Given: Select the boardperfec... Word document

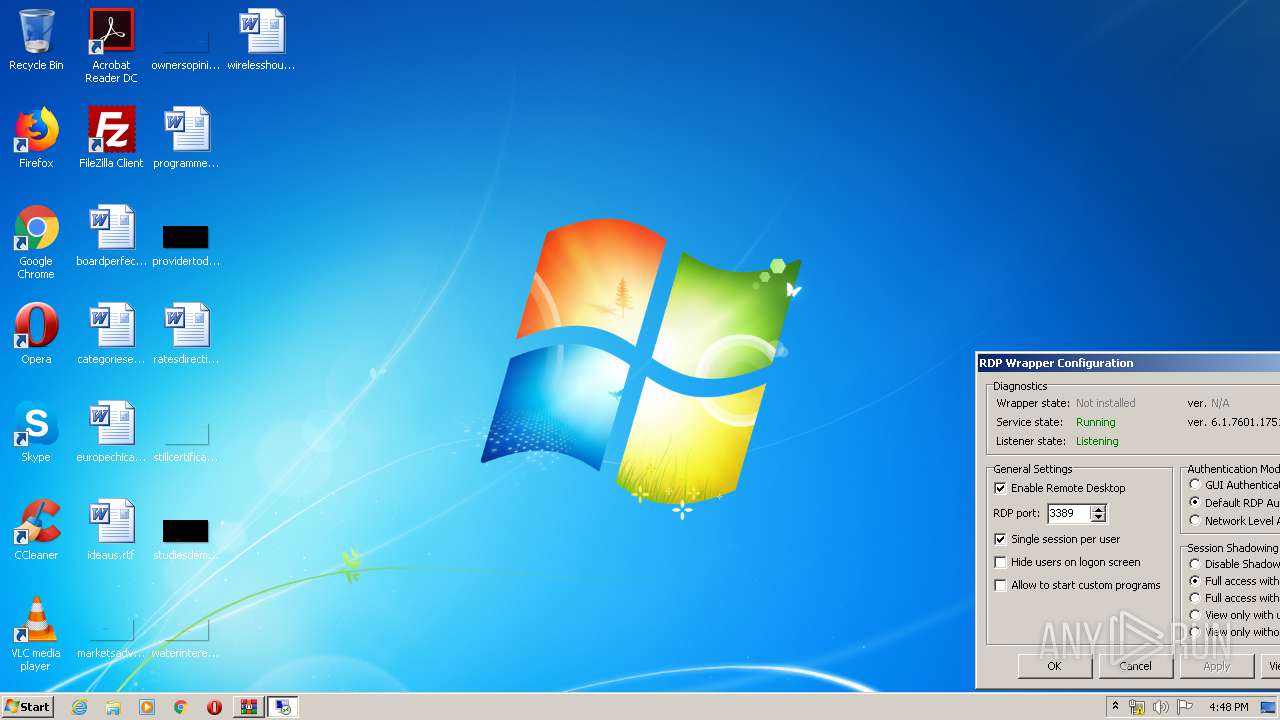Looking at the screenshot, I should tap(111, 236).
